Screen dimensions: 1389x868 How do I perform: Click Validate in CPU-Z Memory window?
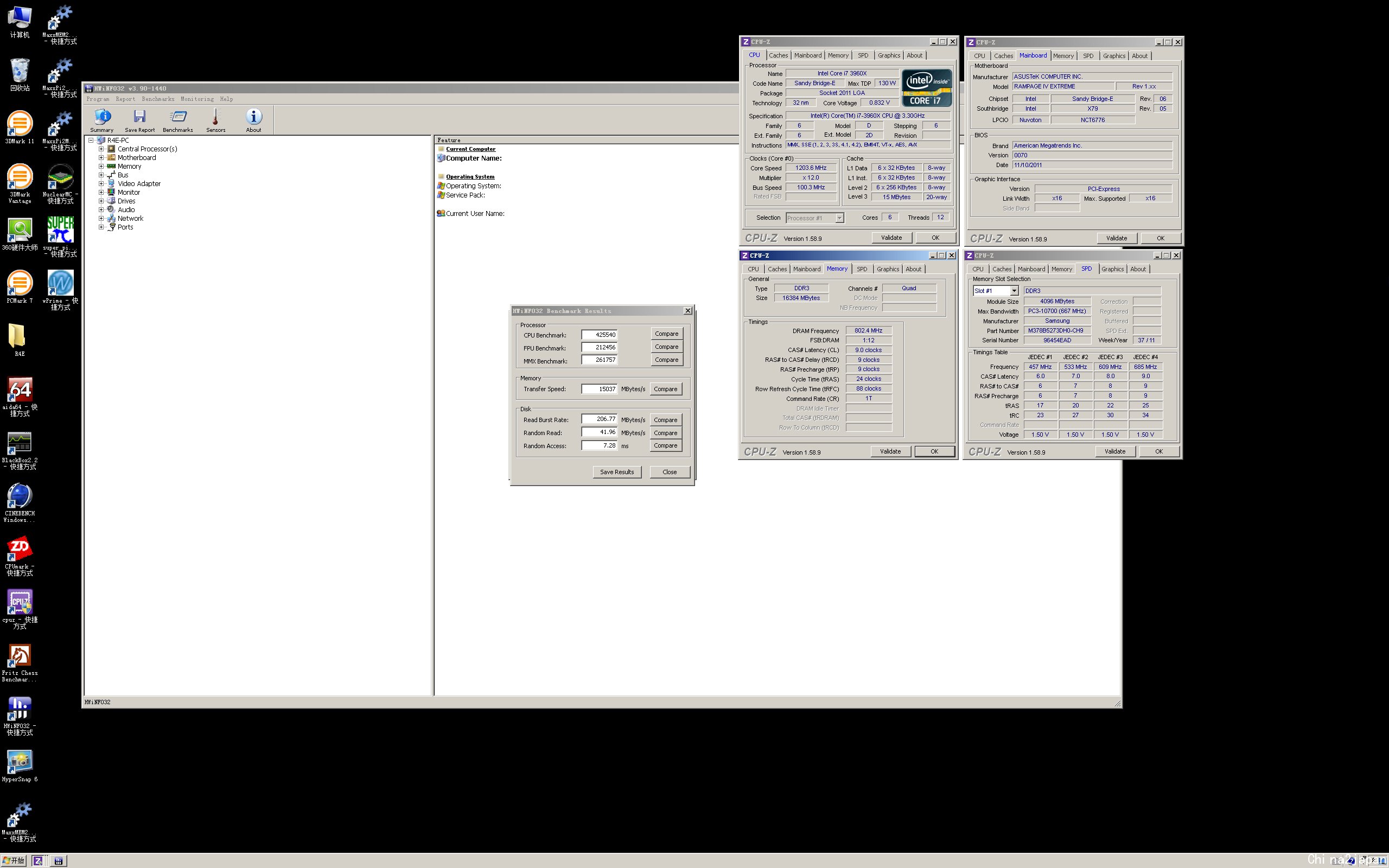891,452
